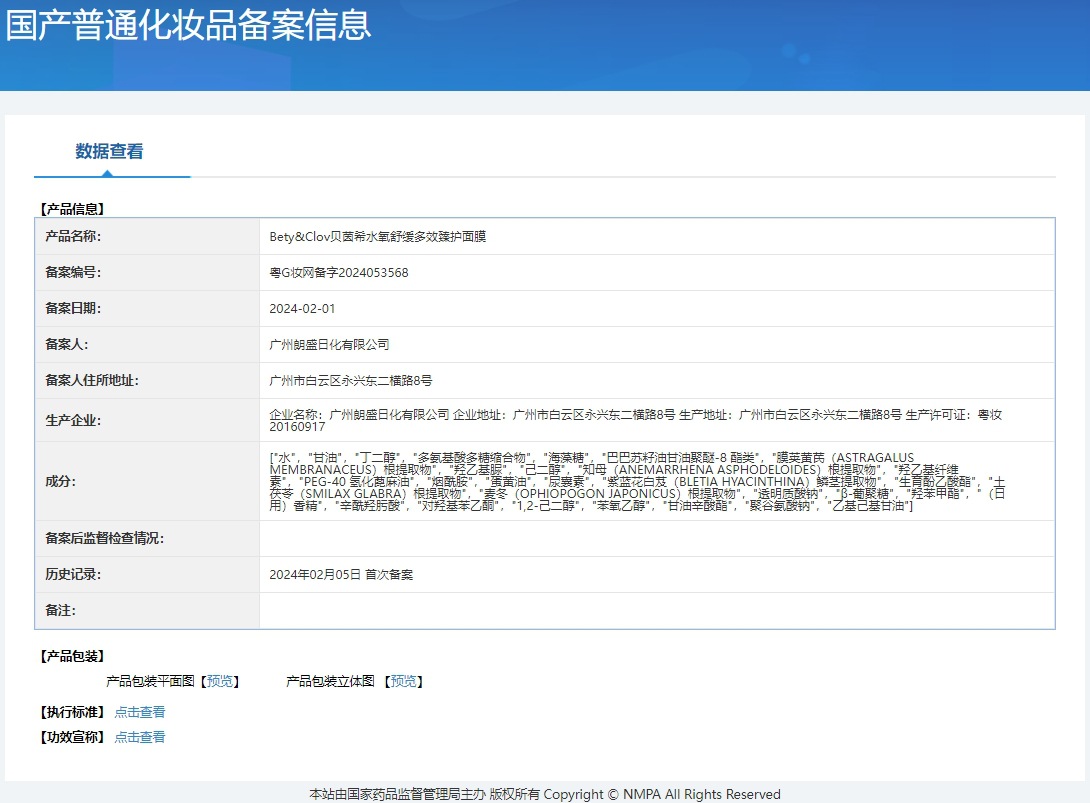Select product name Bety&Clov贝茵希水氧舒缓多效臻护面膜
The image size is (1090, 803).
click(377, 237)
